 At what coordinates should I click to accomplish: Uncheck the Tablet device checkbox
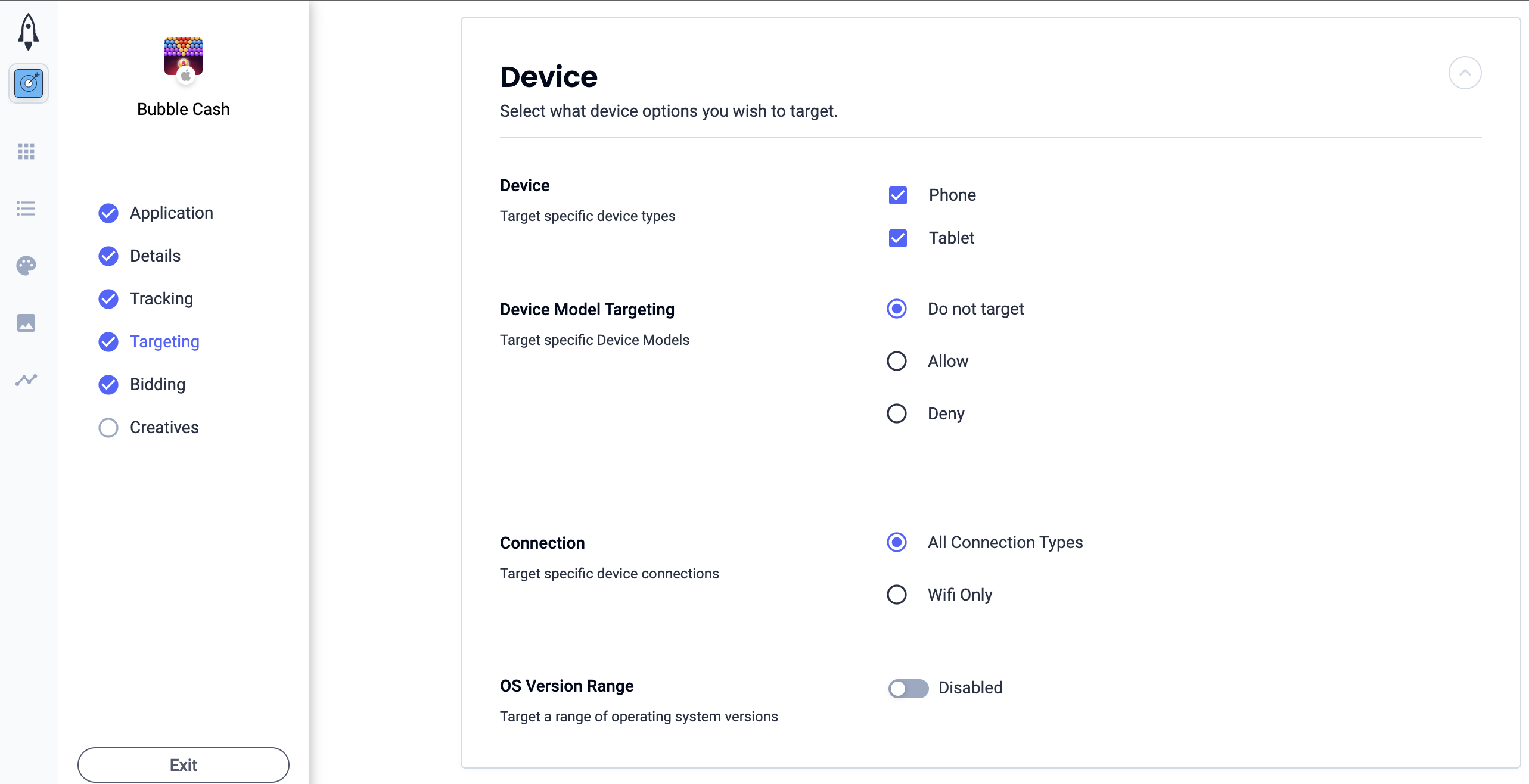[x=897, y=238]
